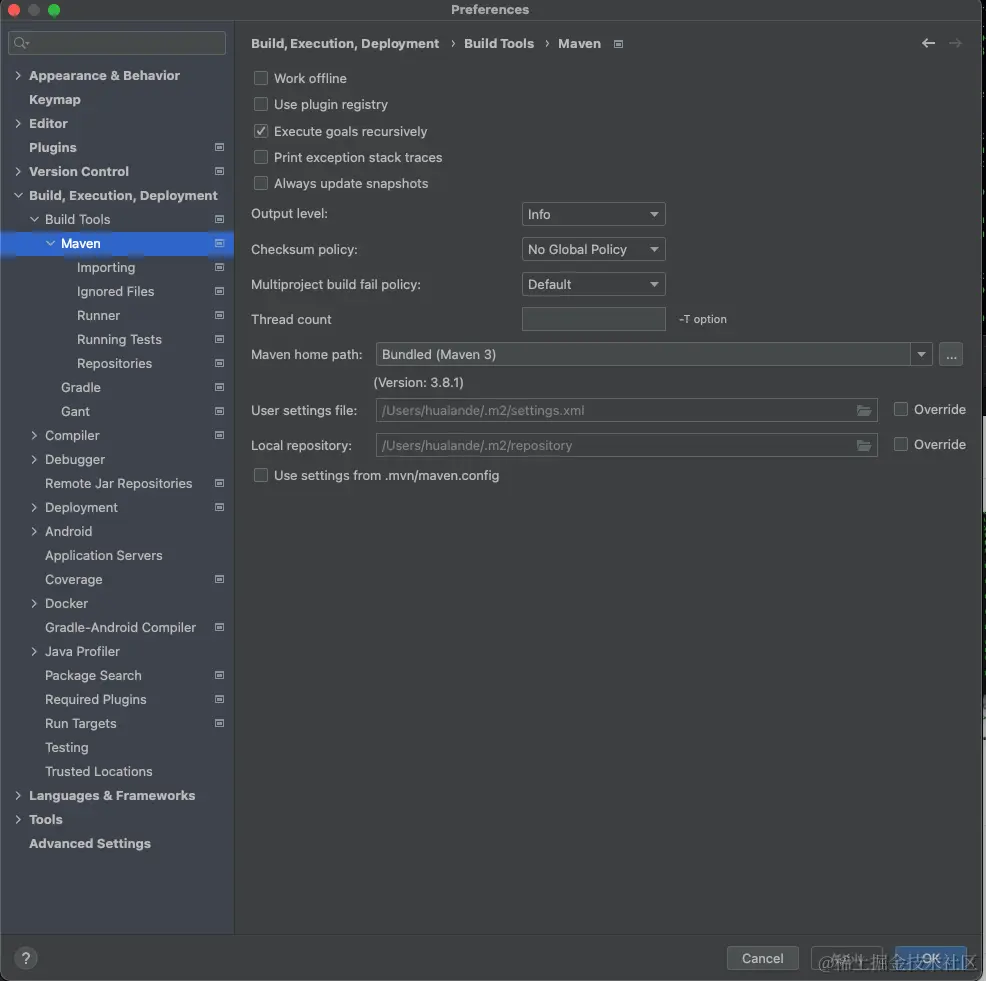986x981 pixels.
Task: Click the folder icon in Local repository field
Action: [x=864, y=445]
